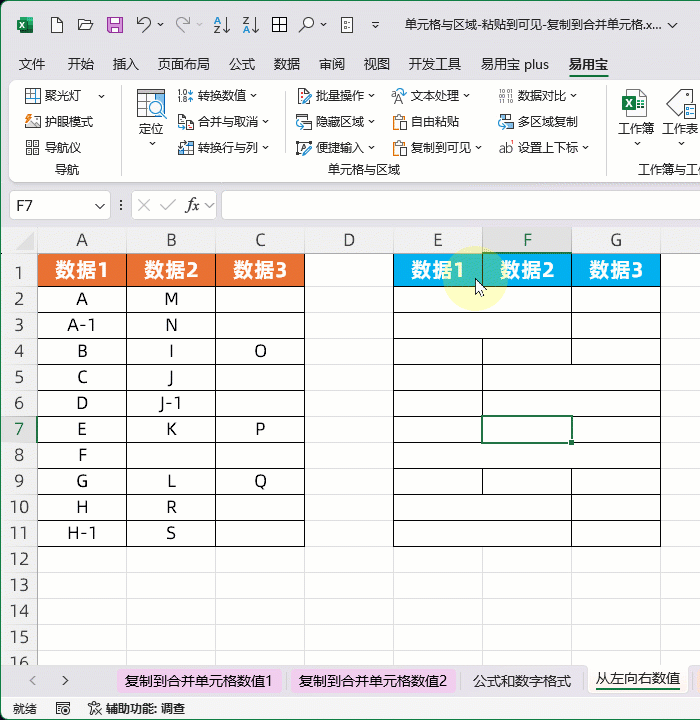Click the Undo arrow icon
The height and width of the screenshot is (720, 700).
point(144,24)
